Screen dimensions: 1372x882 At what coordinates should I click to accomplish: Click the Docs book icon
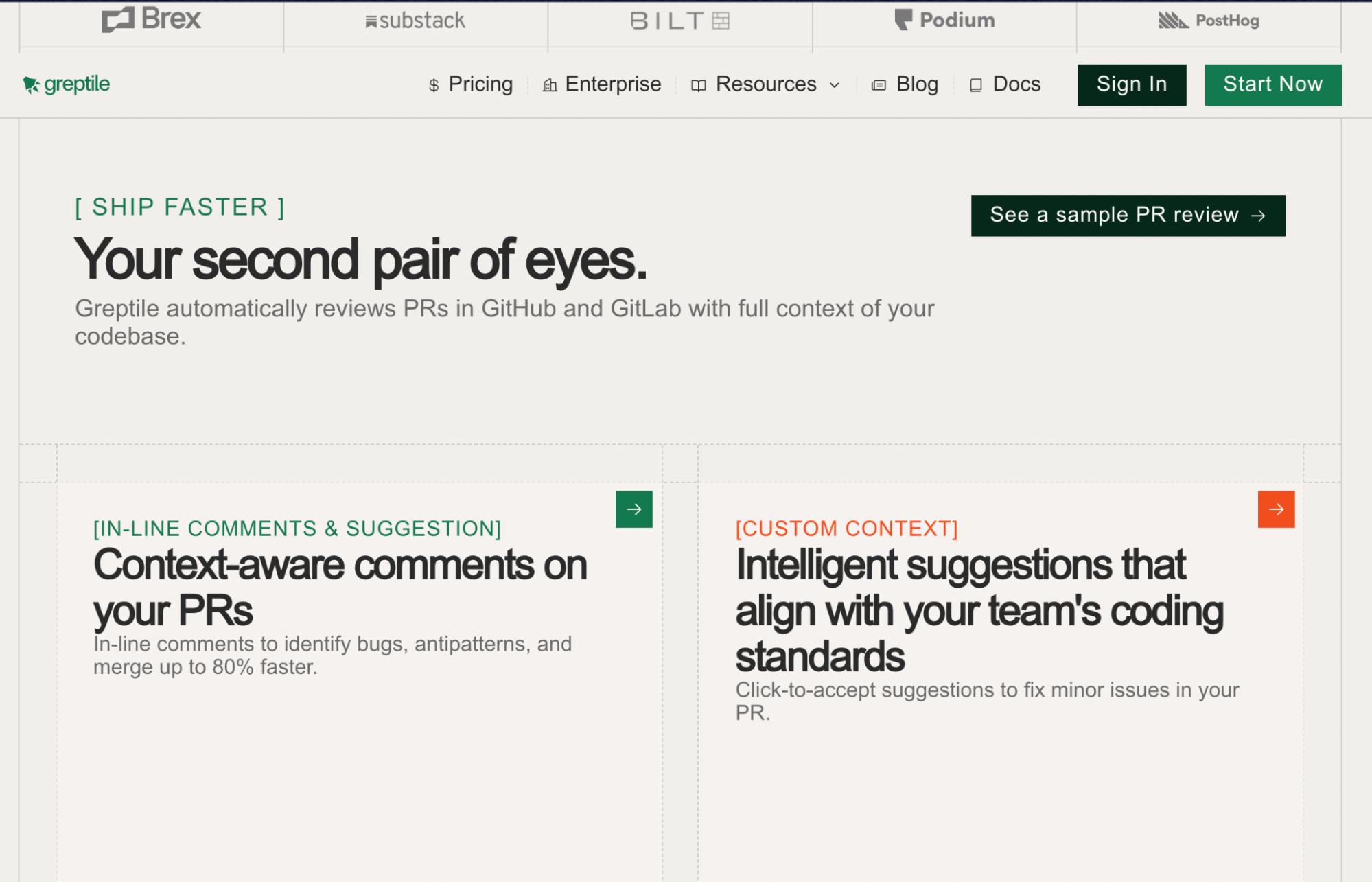click(975, 85)
